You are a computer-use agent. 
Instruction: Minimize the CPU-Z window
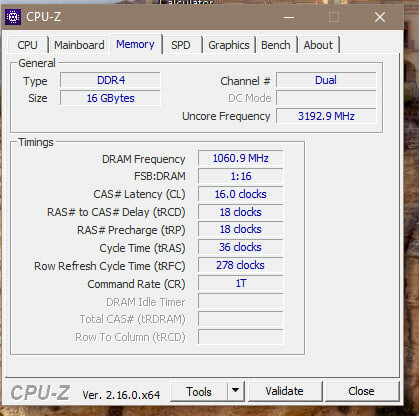[x=289, y=17]
